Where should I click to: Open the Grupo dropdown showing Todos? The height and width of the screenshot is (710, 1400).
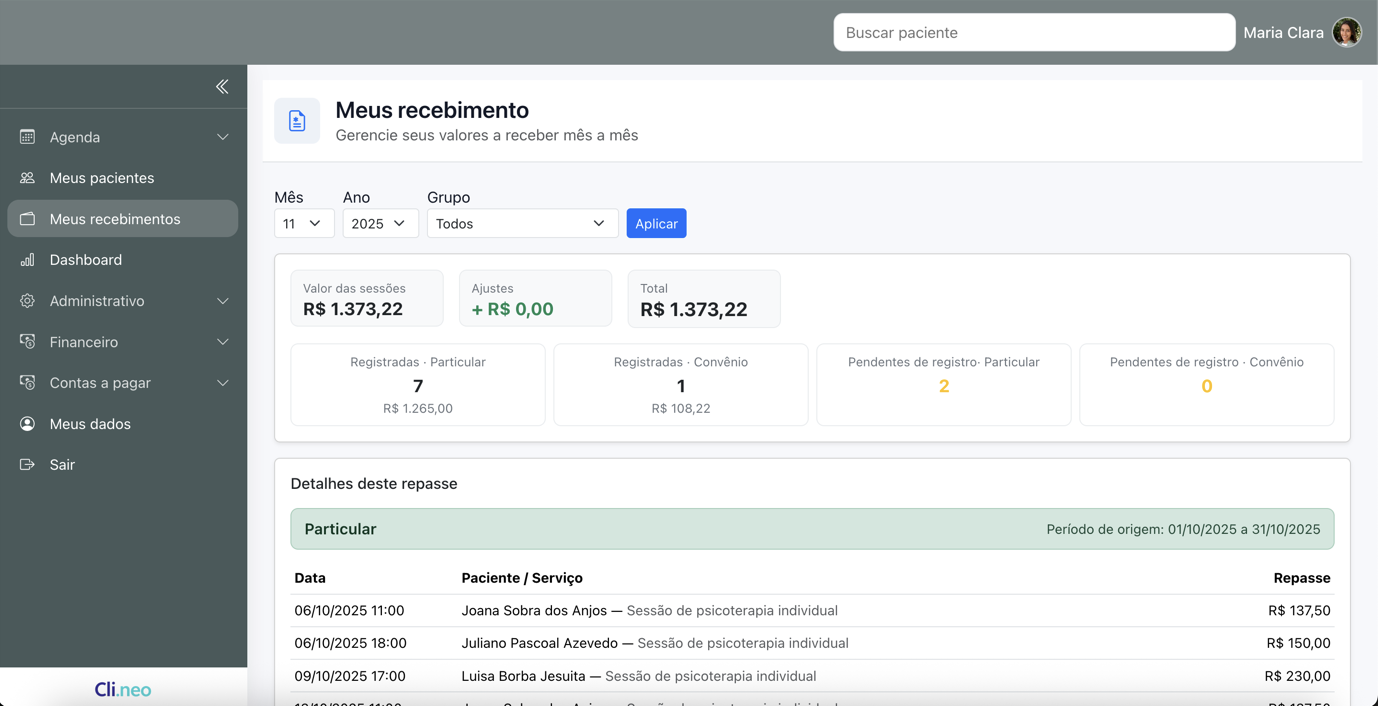(522, 224)
